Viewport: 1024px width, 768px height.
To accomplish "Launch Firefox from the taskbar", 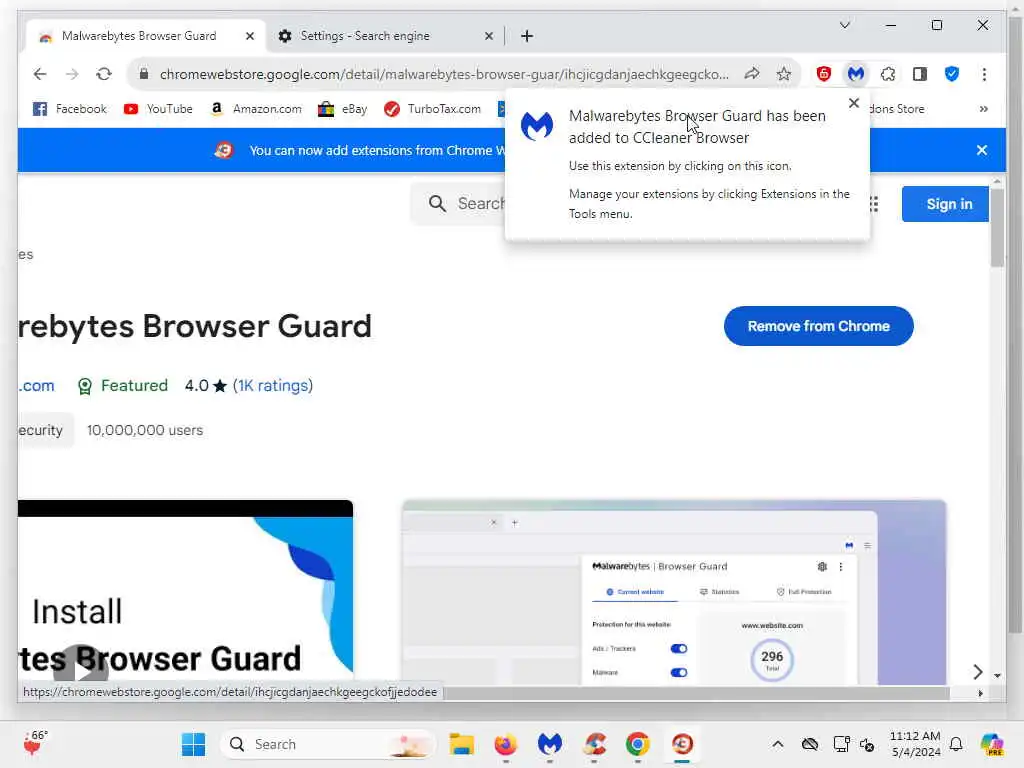I will click(505, 744).
